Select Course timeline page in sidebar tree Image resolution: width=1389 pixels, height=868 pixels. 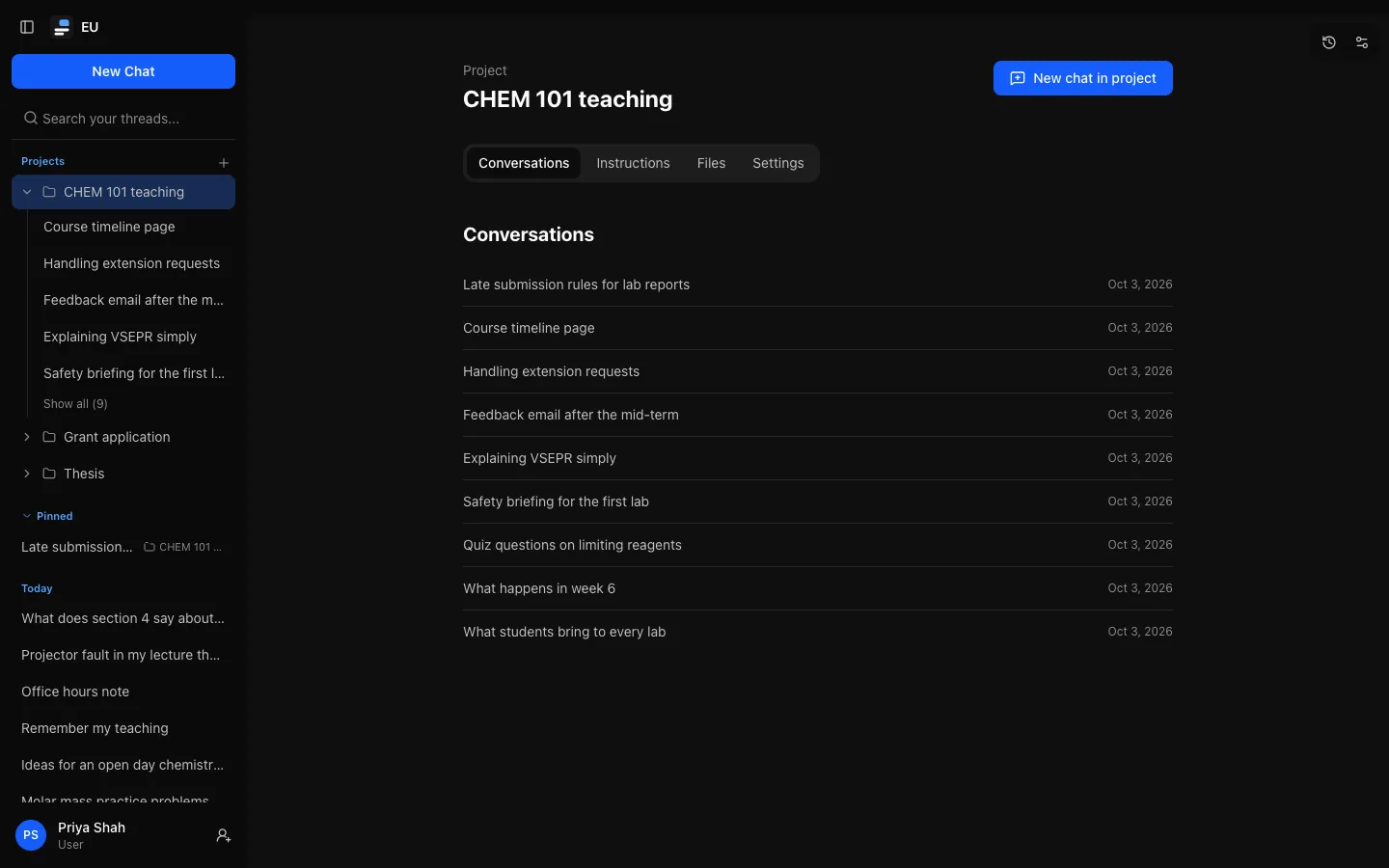[134, 227]
